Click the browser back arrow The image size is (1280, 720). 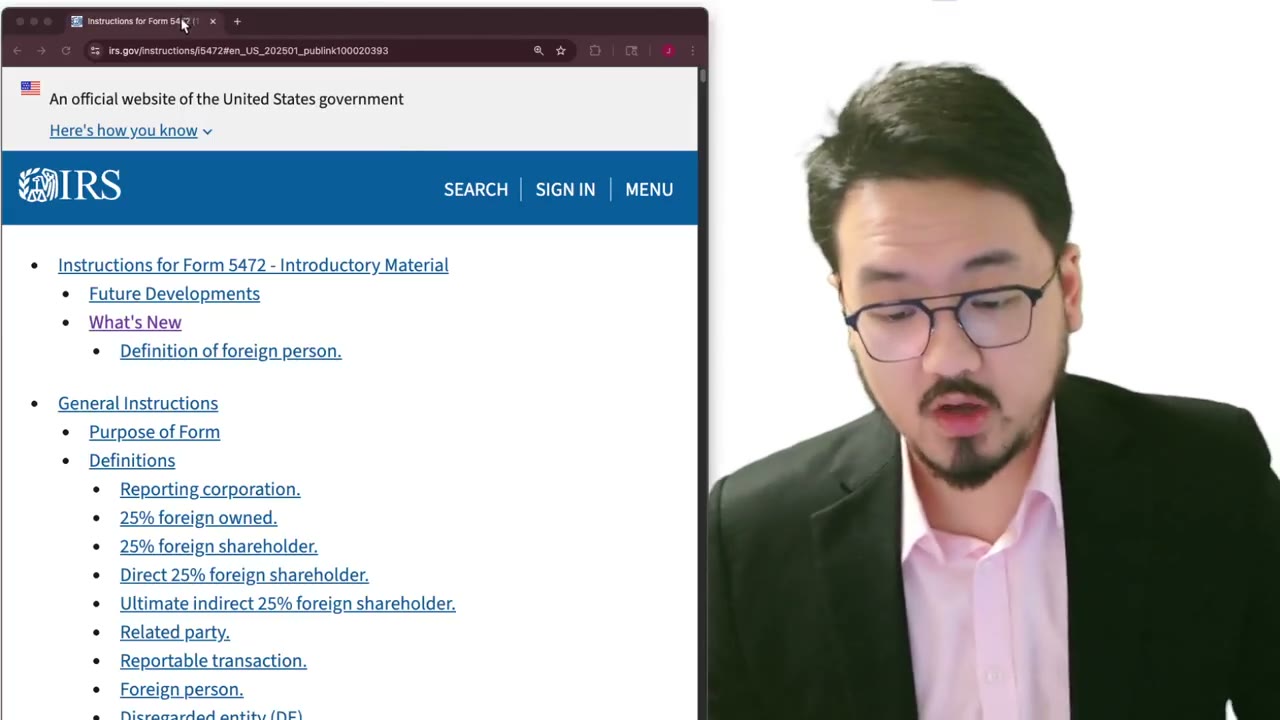point(17,50)
